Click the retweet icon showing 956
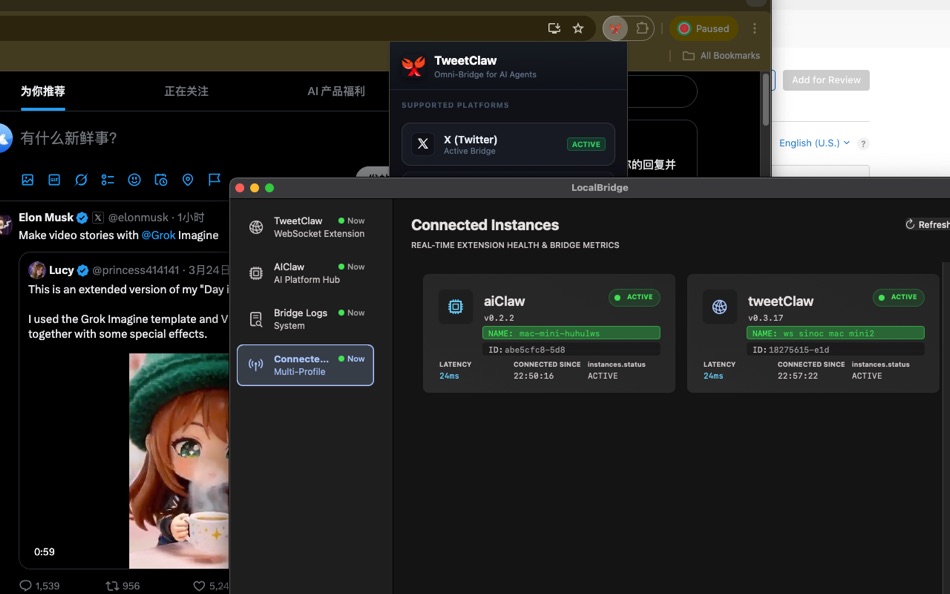950x594 pixels. 112,586
